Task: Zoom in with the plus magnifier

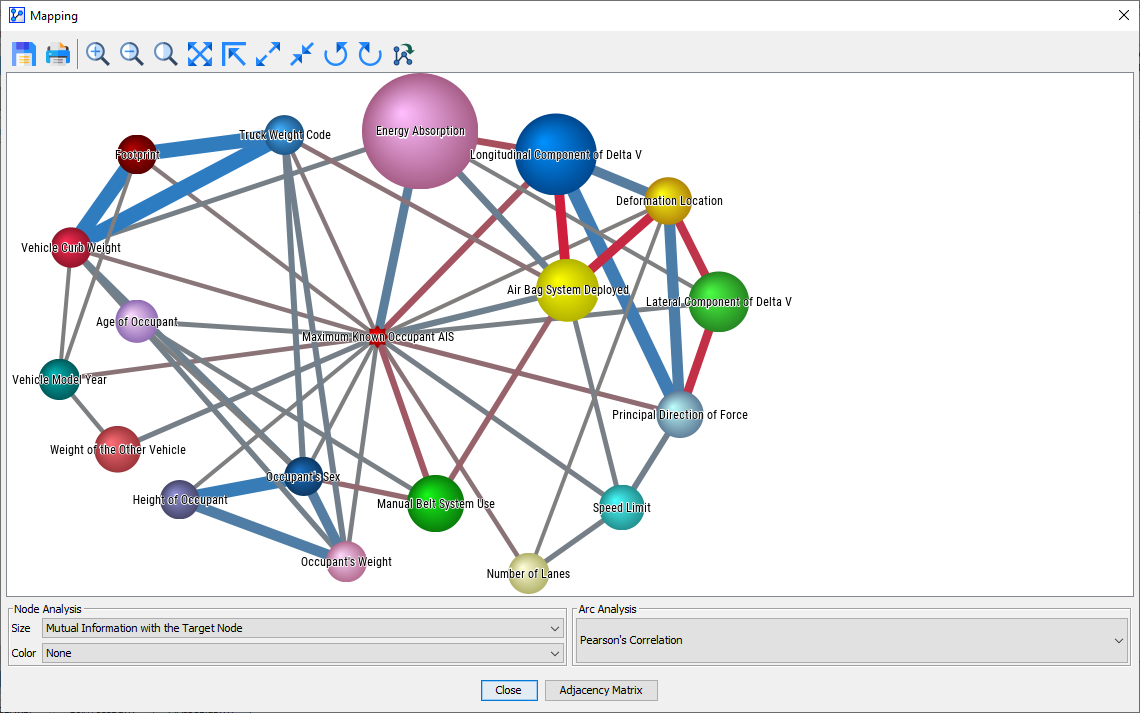Action: (x=98, y=54)
